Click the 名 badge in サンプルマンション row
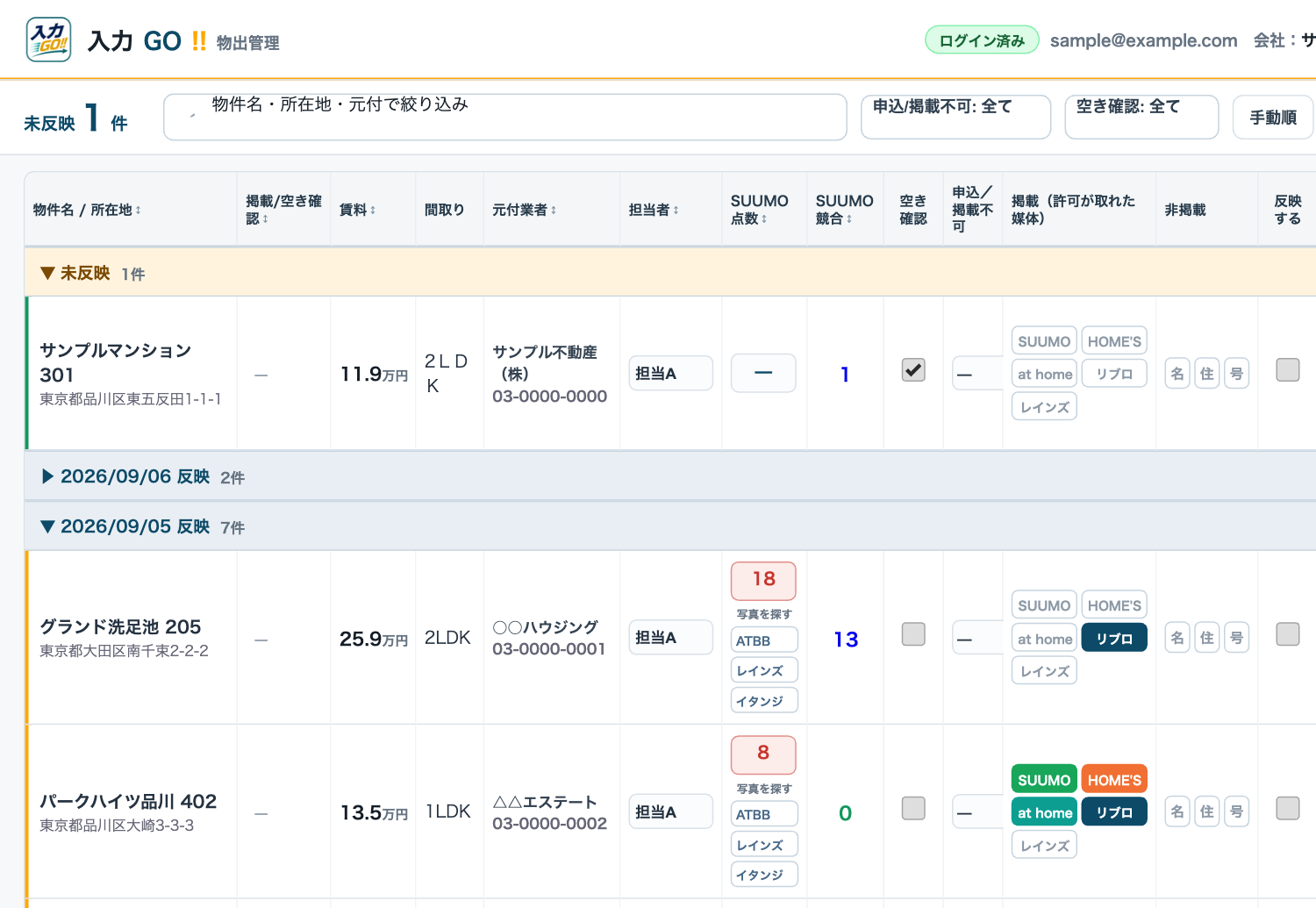This screenshot has width=1316, height=908. tap(1177, 374)
